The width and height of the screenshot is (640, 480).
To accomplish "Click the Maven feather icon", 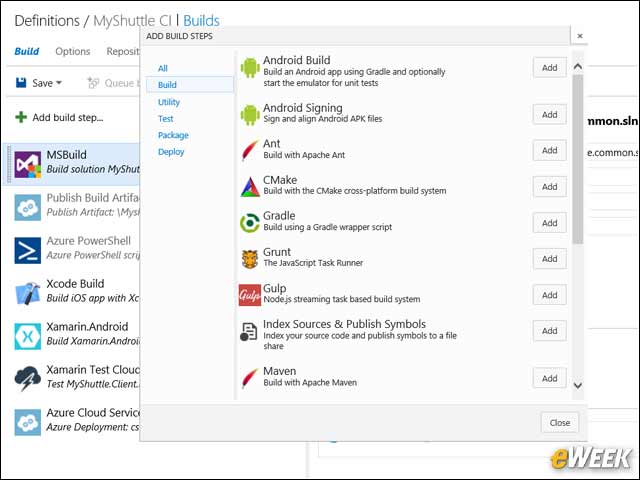I will pyautogui.click(x=250, y=378).
